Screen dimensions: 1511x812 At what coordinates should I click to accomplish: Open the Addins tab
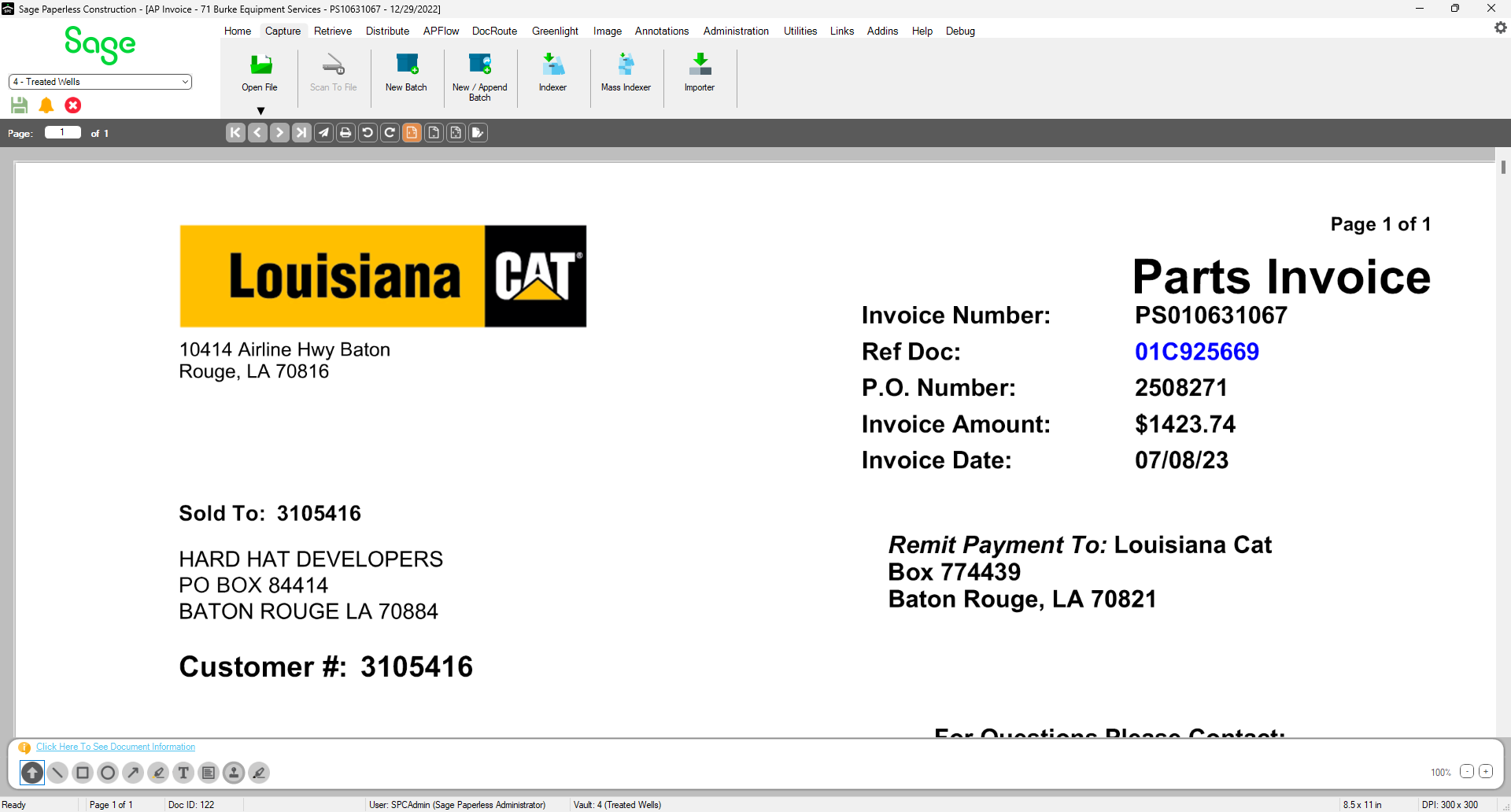[x=882, y=31]
